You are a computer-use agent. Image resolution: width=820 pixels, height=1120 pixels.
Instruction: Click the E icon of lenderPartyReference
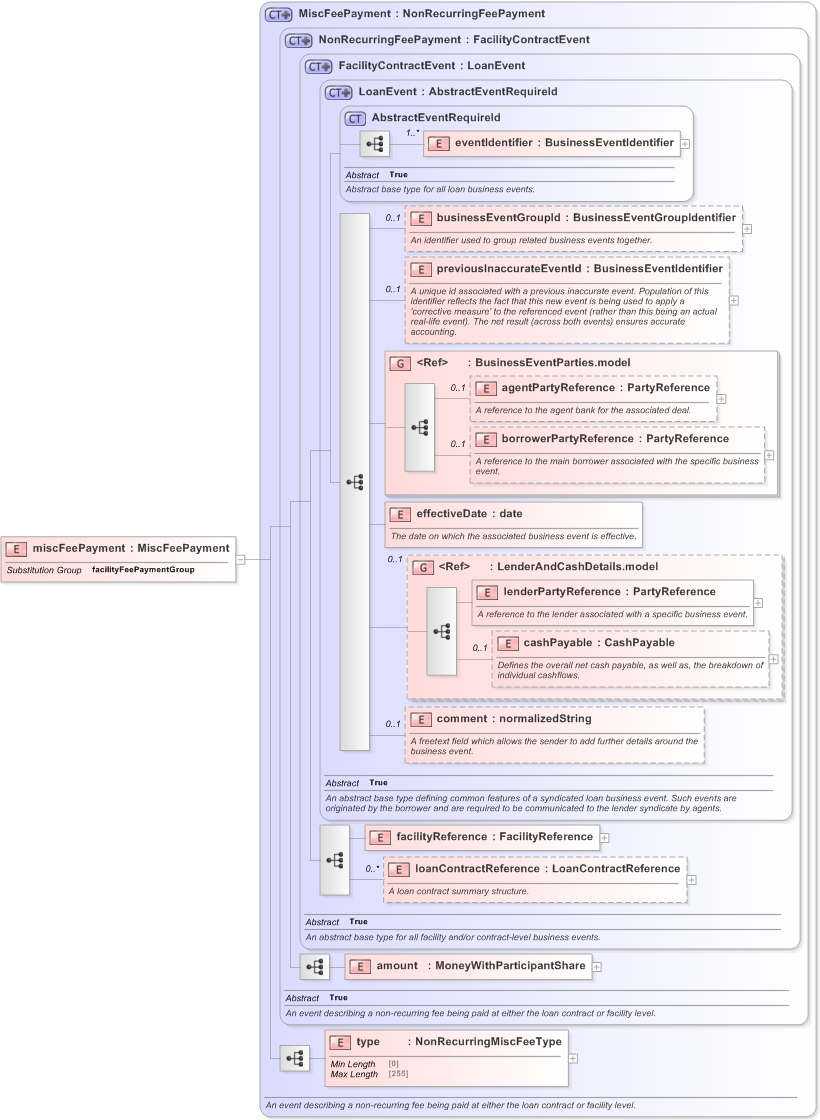(x=487, y=592)
